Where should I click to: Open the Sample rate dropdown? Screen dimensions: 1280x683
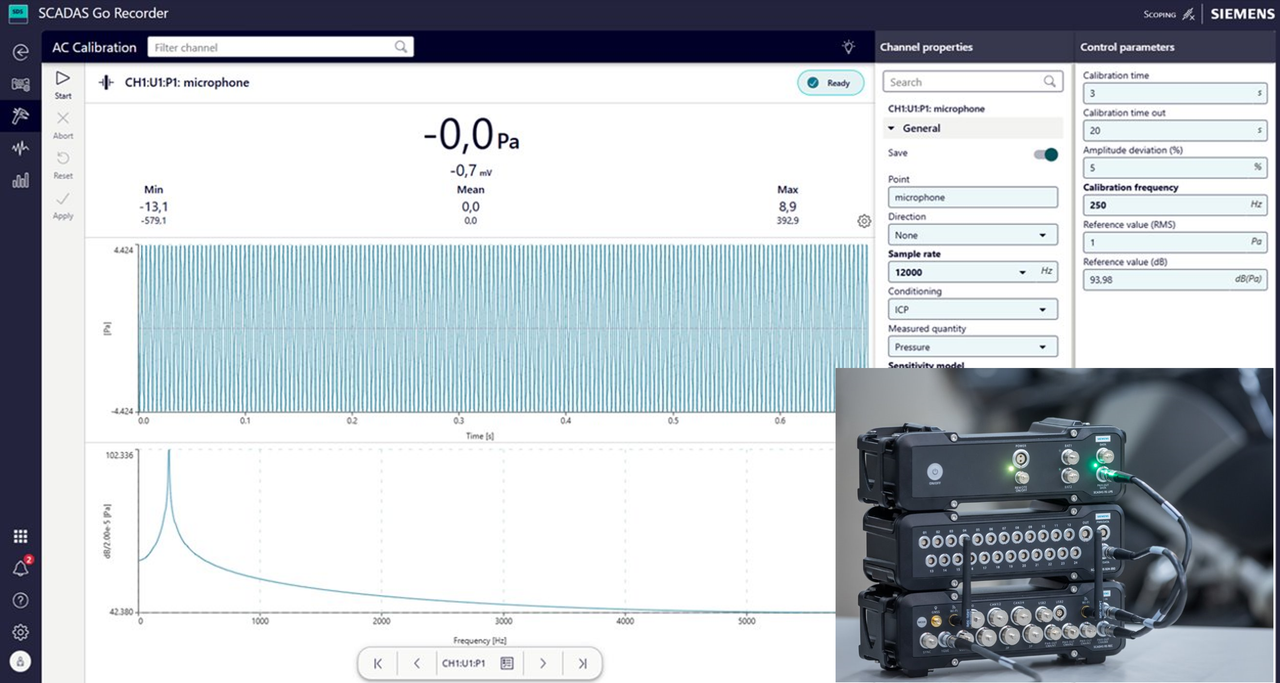tap(973, 272)
